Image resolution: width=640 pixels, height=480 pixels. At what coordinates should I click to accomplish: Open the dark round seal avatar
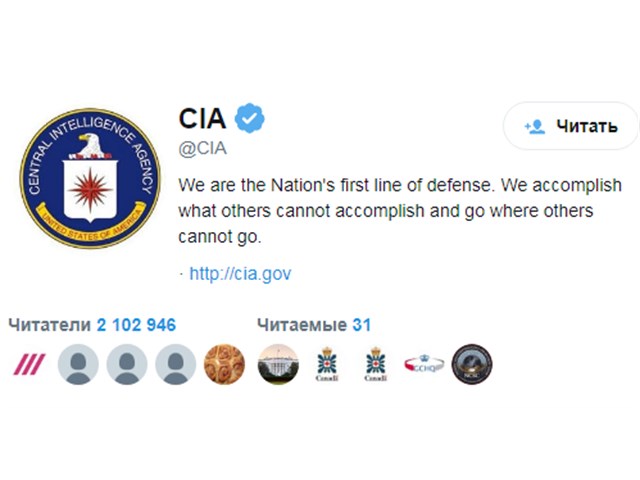[472, 364]
